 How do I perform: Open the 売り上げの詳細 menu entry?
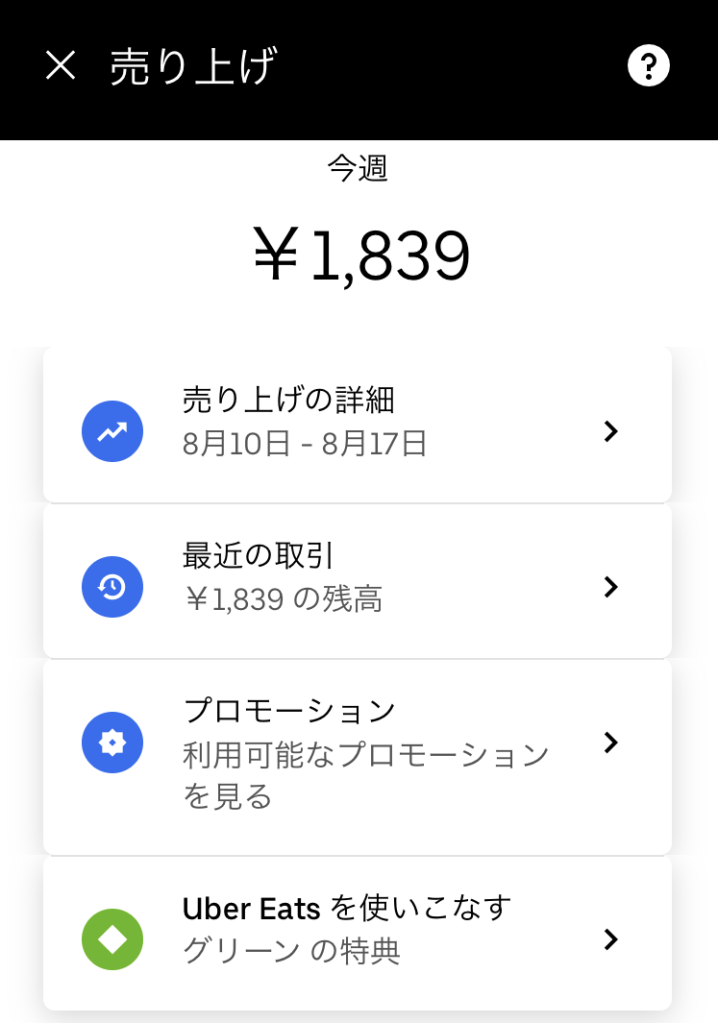(288, 400)
